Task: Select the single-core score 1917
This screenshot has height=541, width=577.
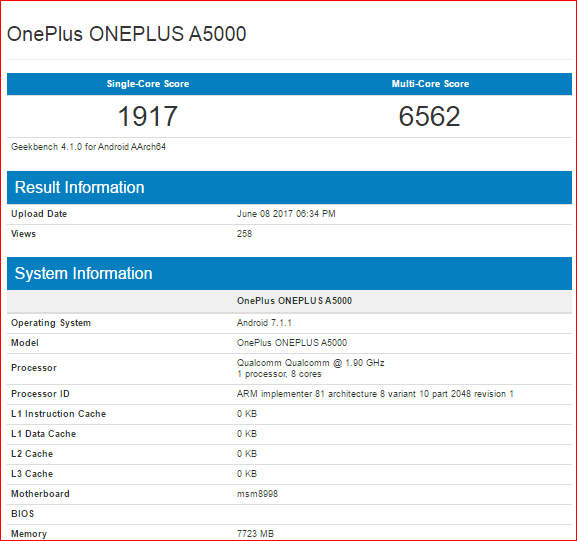Action: tap(148, 116)
